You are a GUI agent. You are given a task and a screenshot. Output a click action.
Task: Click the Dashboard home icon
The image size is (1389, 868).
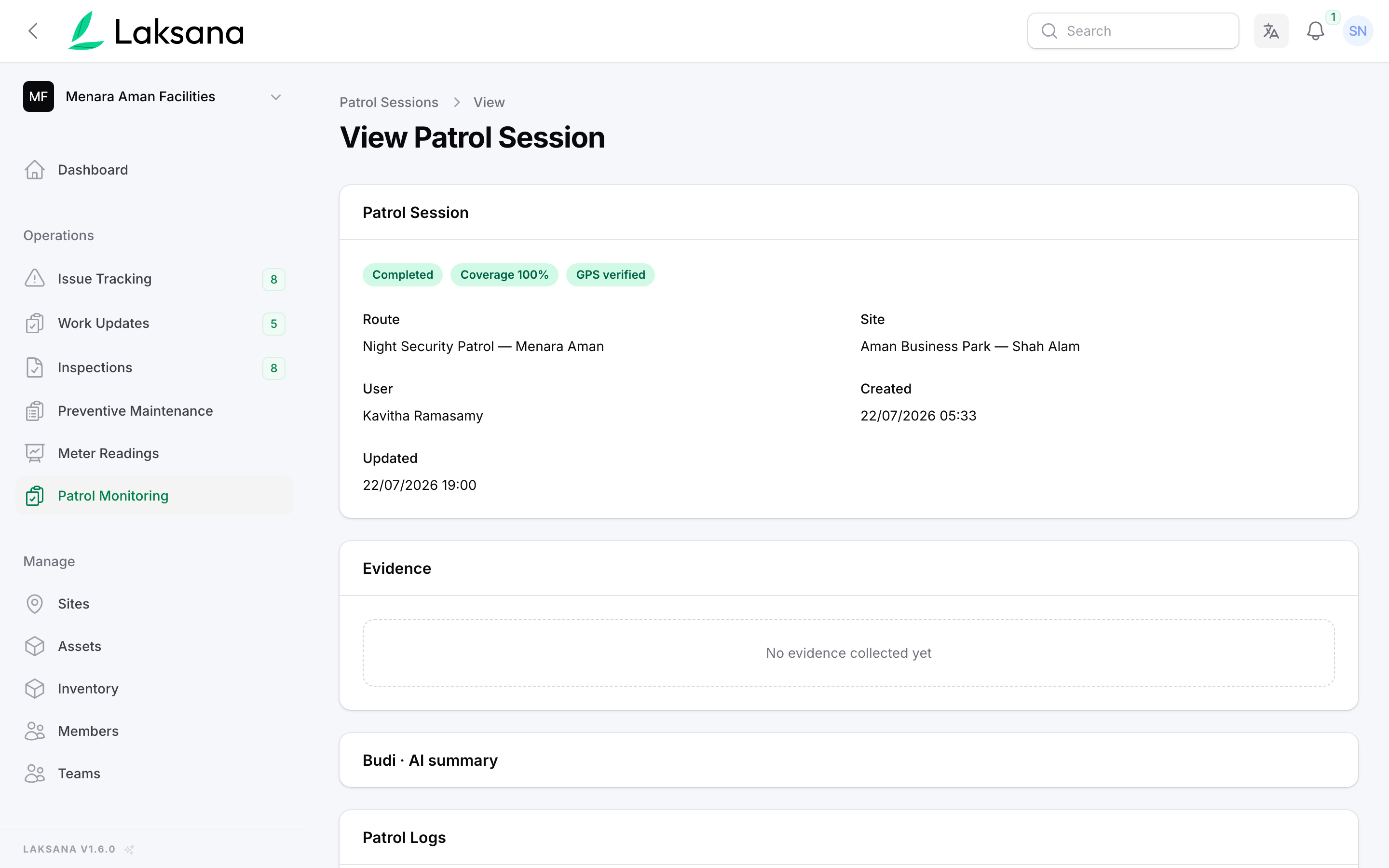[34, 170]
